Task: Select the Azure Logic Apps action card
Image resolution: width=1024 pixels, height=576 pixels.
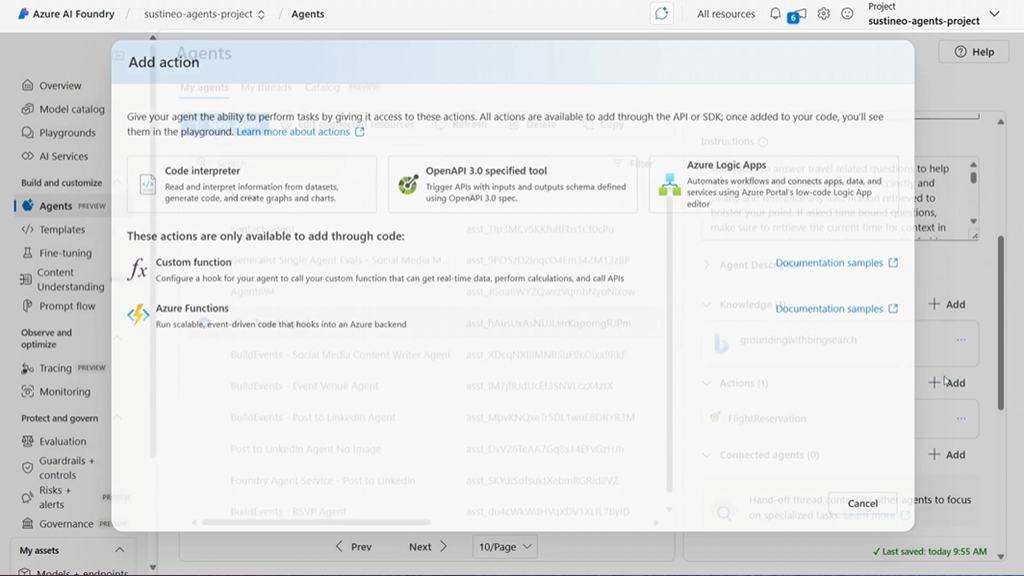Action: (x=773, y=184)
